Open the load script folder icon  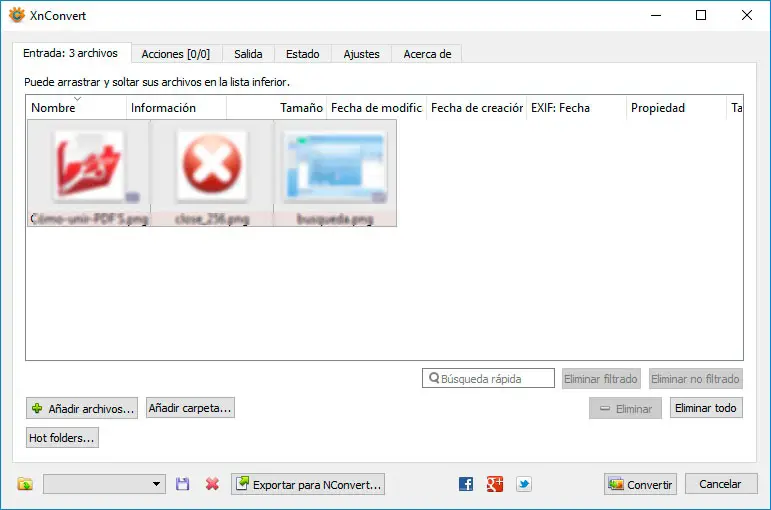[x=25, y=484]
